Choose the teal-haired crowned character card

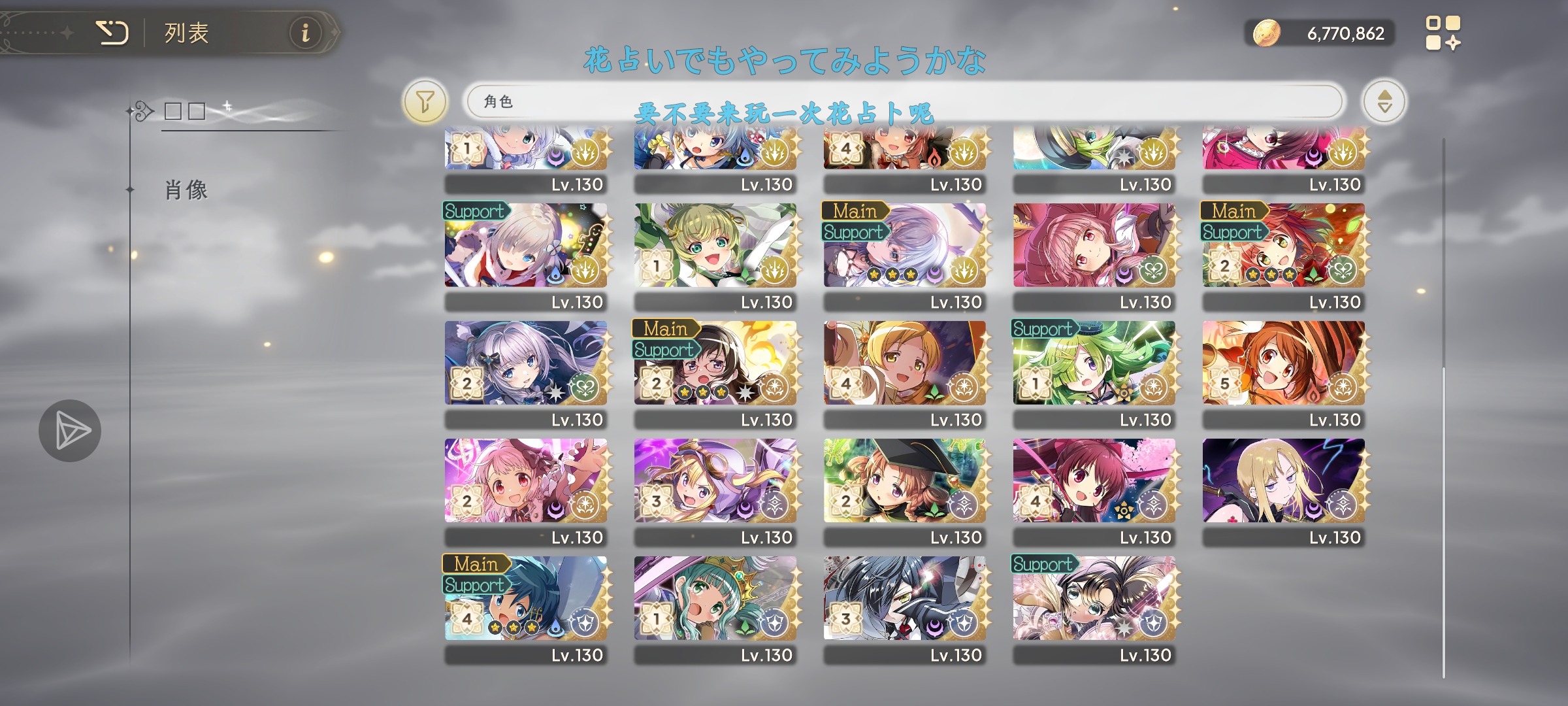tap(715, 611)
